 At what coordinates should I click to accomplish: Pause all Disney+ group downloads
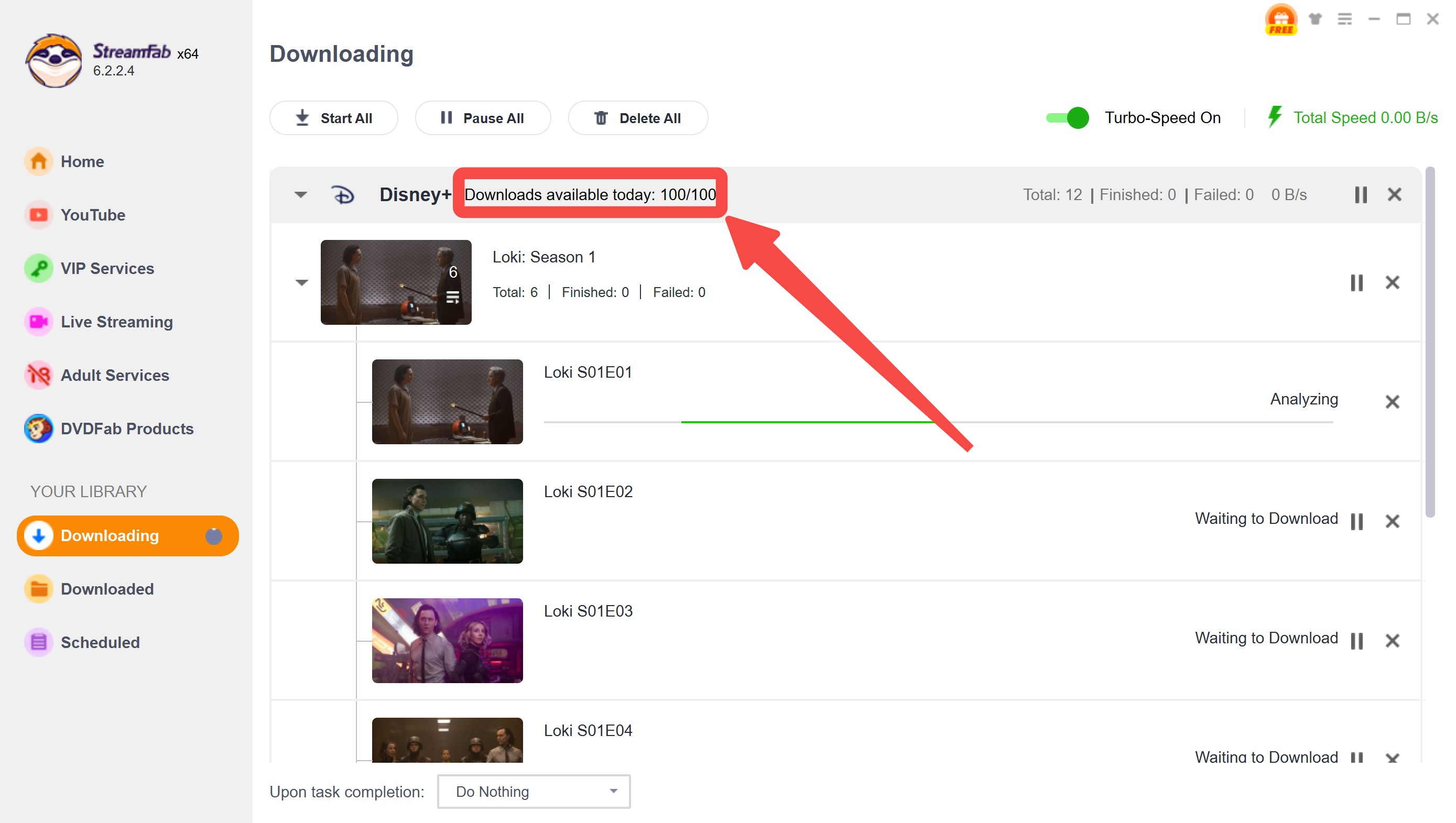pos(1361,194)
